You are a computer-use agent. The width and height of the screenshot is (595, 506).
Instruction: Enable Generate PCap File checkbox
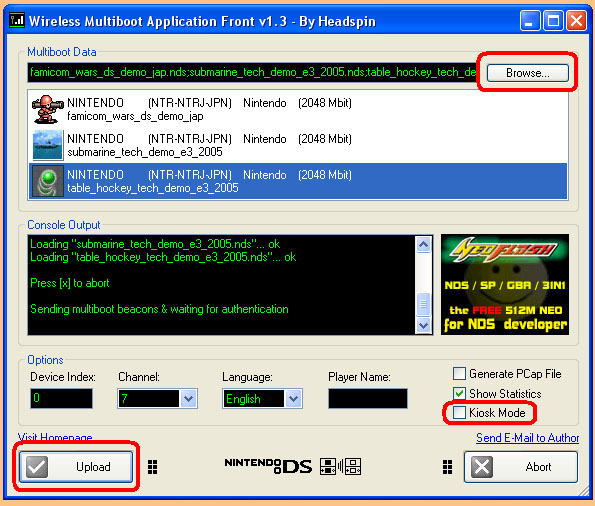459,374
